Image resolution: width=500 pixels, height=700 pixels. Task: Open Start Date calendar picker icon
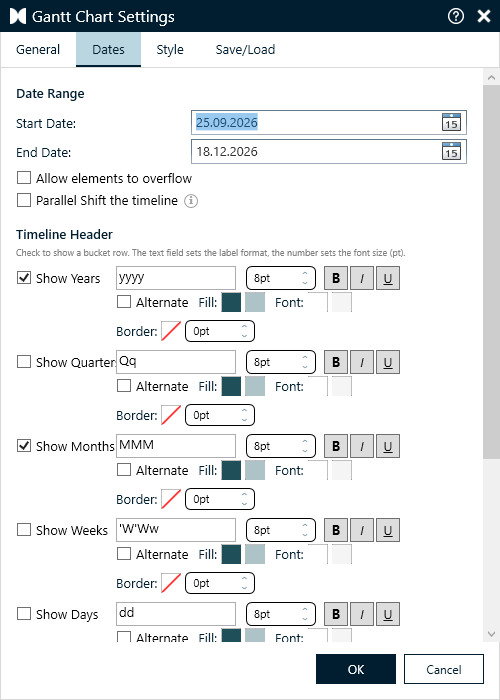pyautogui.click(x=451, y=122)
